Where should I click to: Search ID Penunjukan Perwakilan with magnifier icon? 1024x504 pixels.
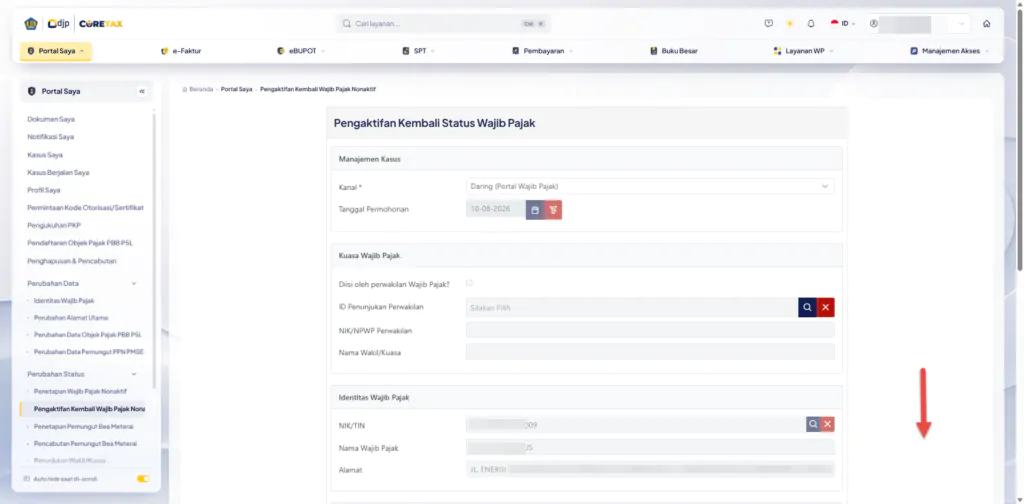pos(807,307)
